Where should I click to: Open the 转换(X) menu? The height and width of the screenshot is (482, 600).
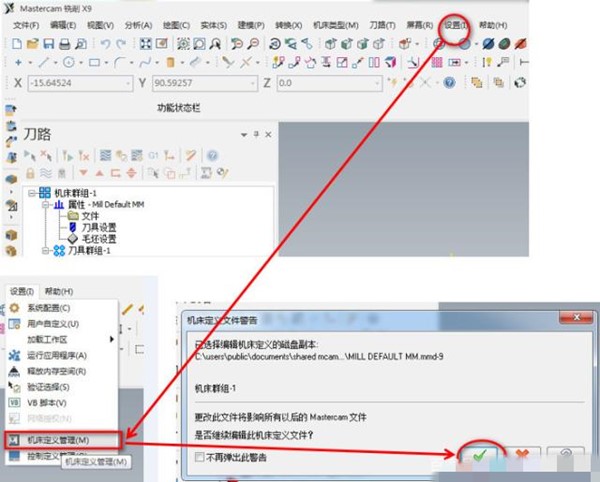(x=289, y=25)
